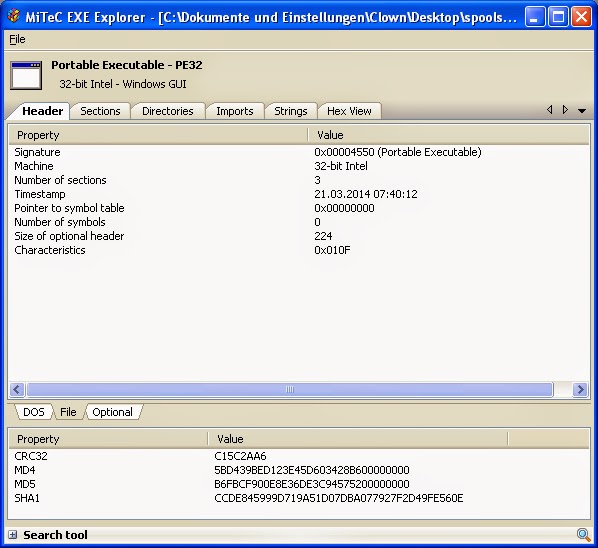Click the MiTeC app icon in title bar
The image size is (598, 548).
point(14,16)
